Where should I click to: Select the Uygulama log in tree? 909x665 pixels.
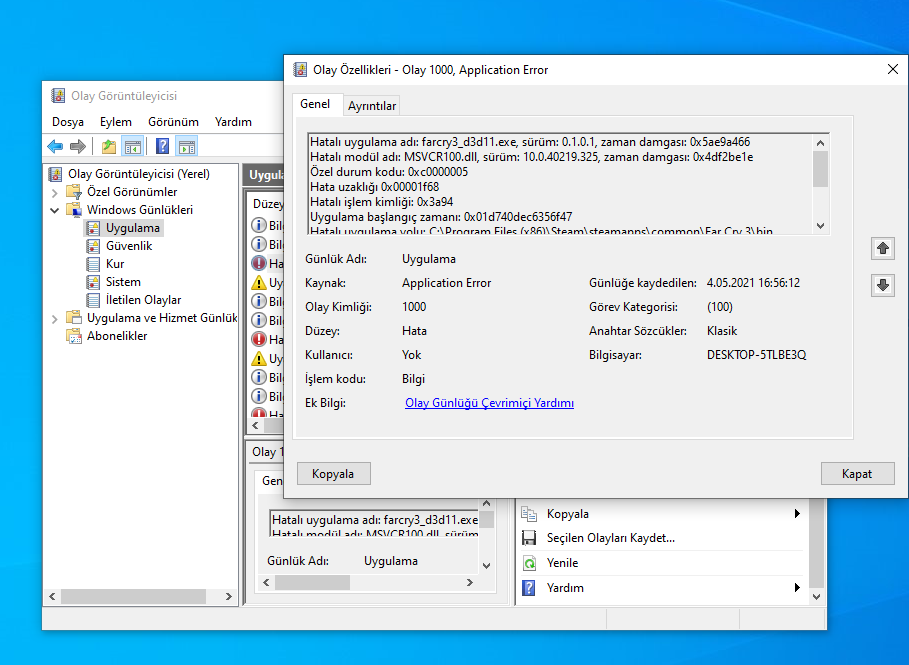[132, 228]
